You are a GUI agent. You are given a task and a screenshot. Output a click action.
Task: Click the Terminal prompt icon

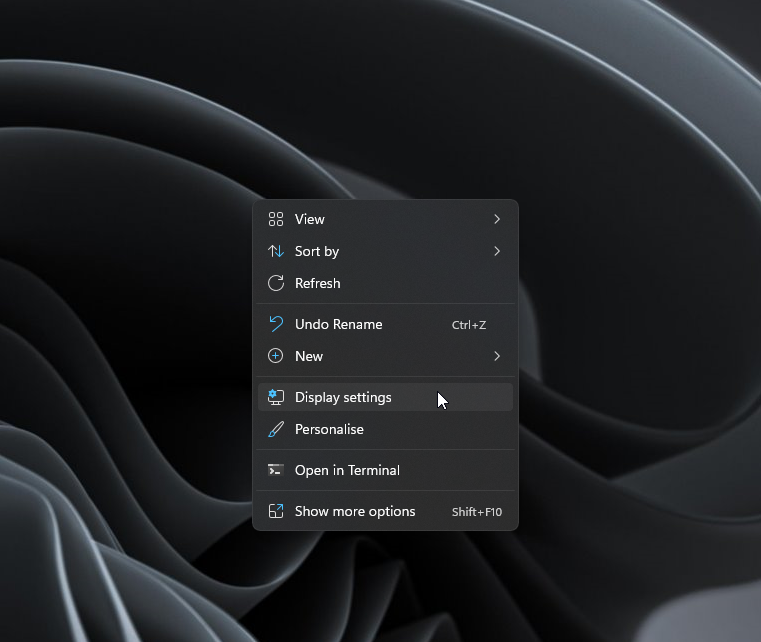276,470
